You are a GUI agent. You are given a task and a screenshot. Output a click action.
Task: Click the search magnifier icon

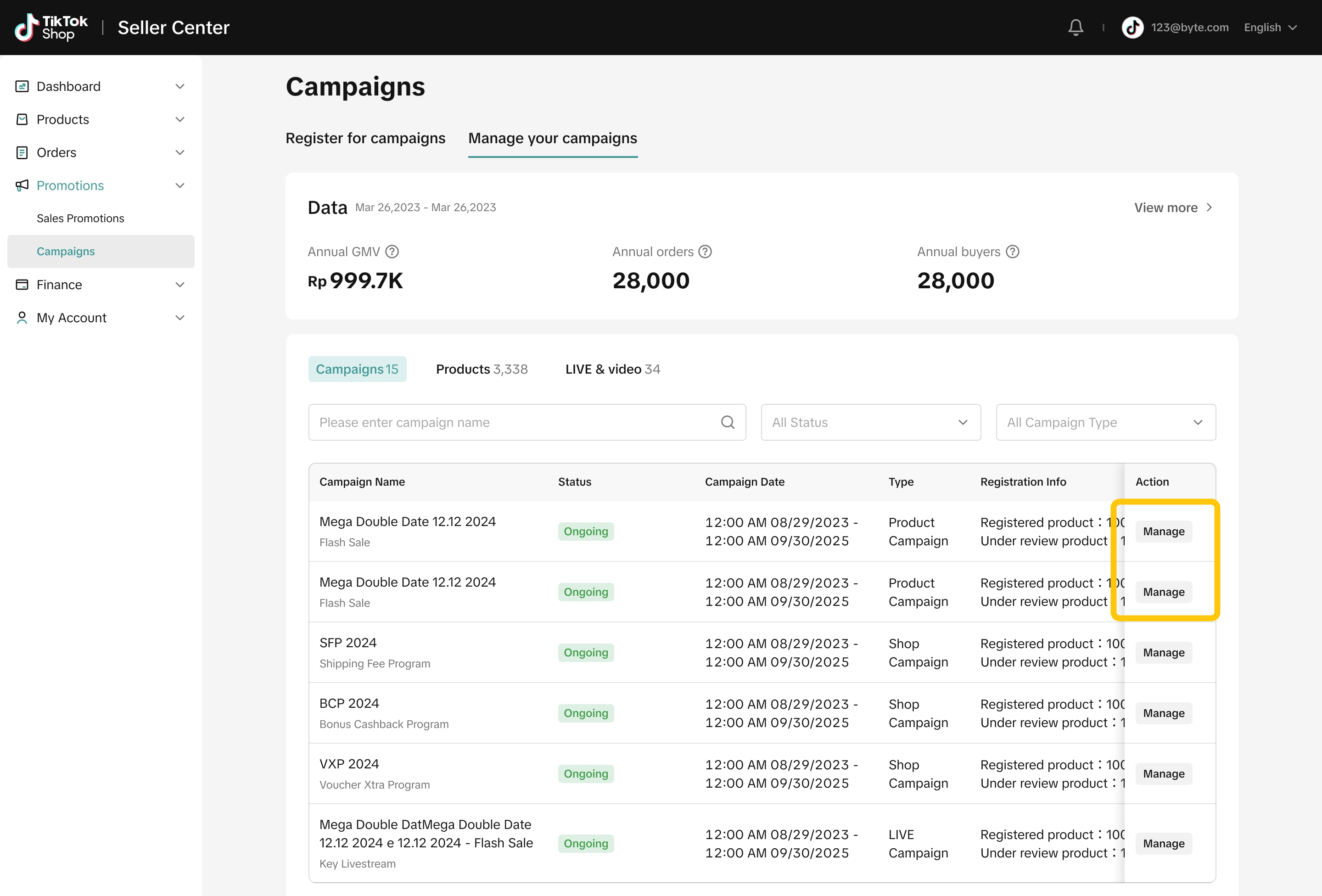[x=728, y=422]
